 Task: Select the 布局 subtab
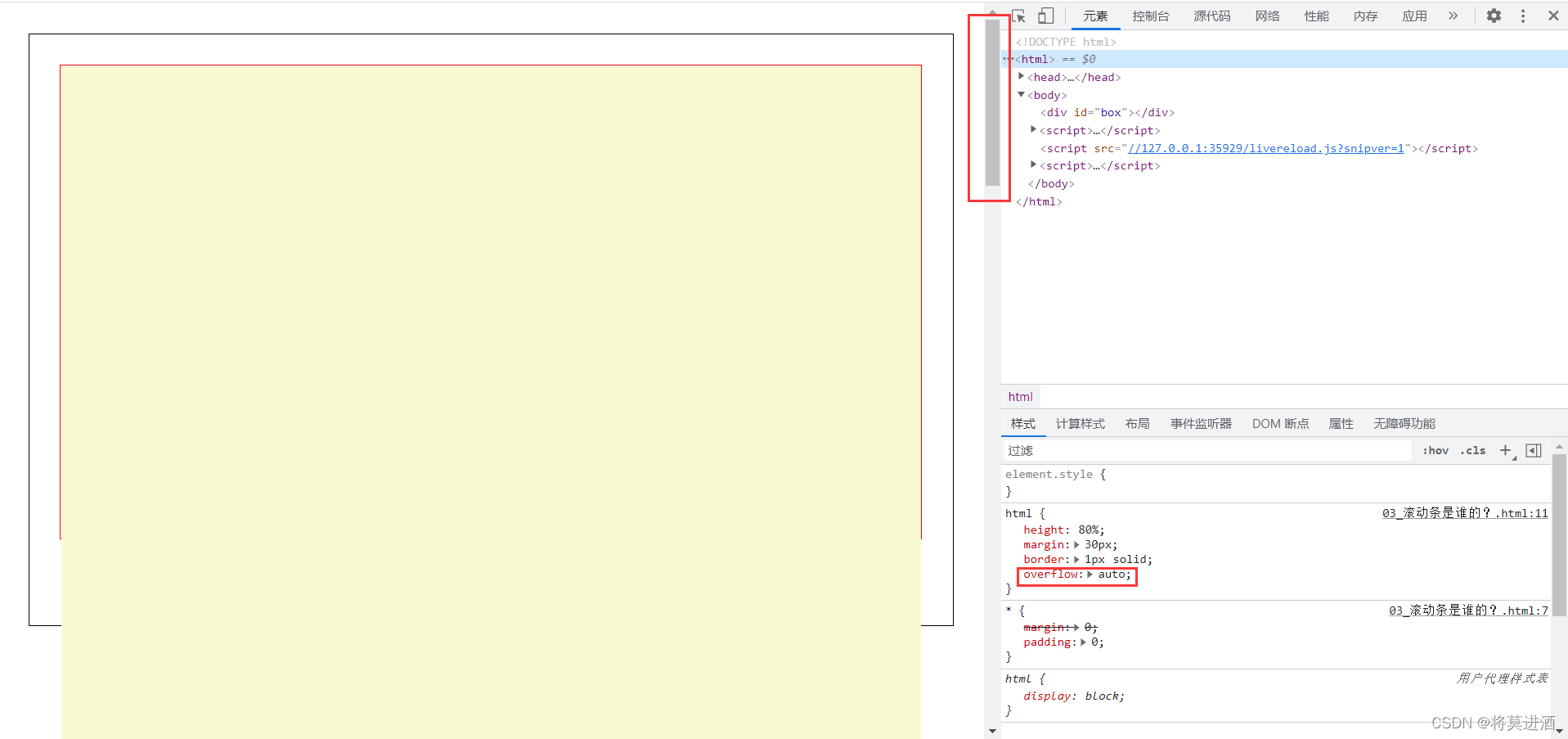(1137, 423)
